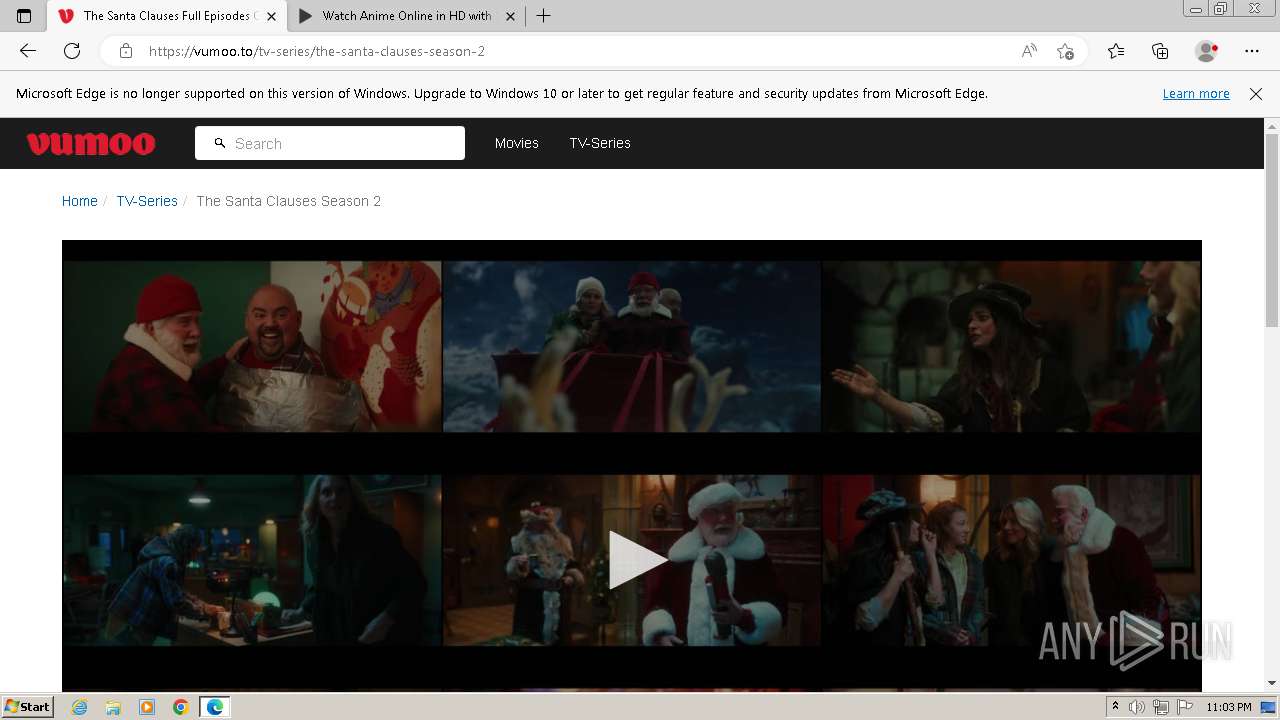Click the page vertical scrollbar thumb
This screenshot has height=720, width=1280.
pyautogui.click(x=1272, y=230)
